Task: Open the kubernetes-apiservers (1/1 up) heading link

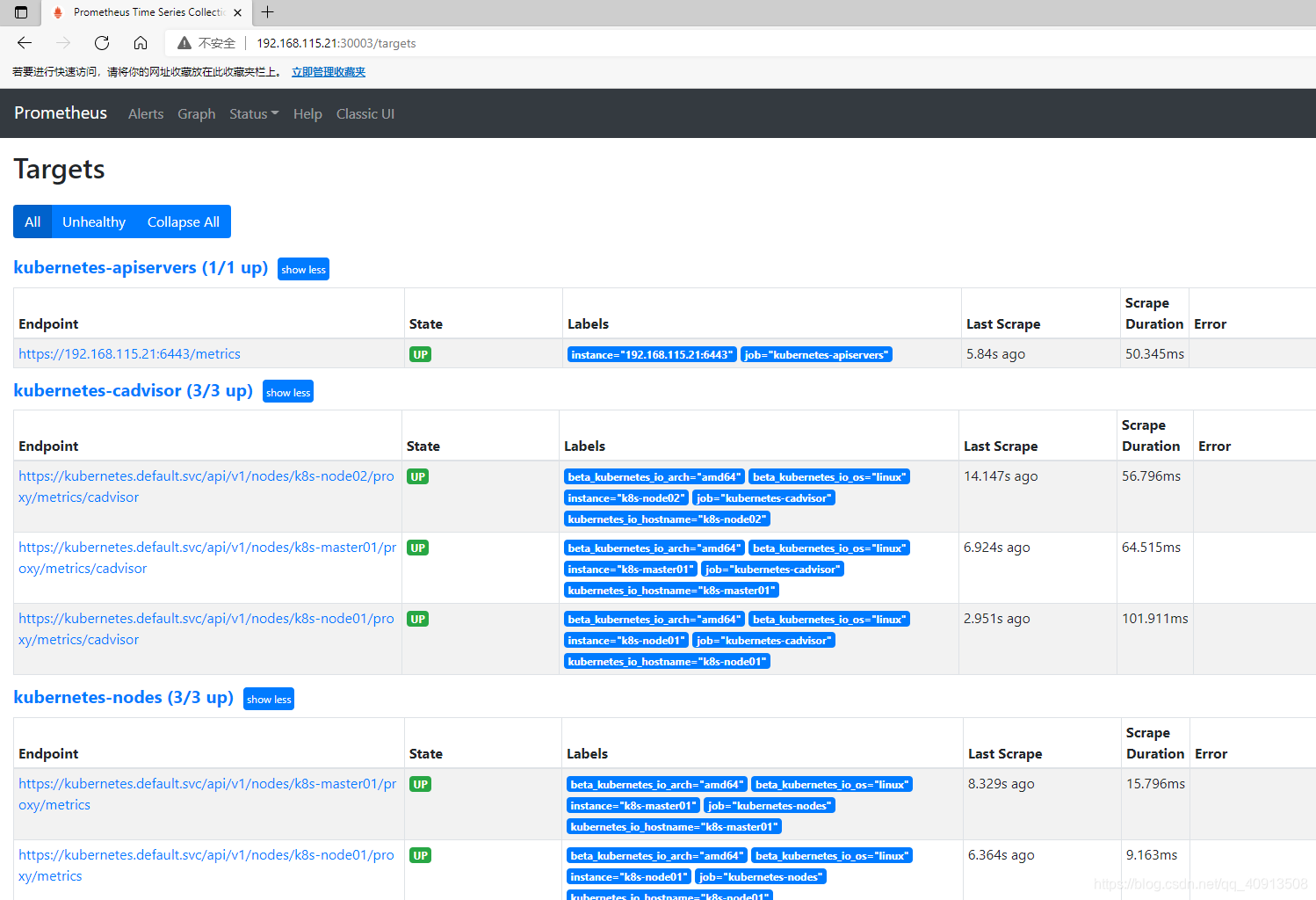Action: 141,268
